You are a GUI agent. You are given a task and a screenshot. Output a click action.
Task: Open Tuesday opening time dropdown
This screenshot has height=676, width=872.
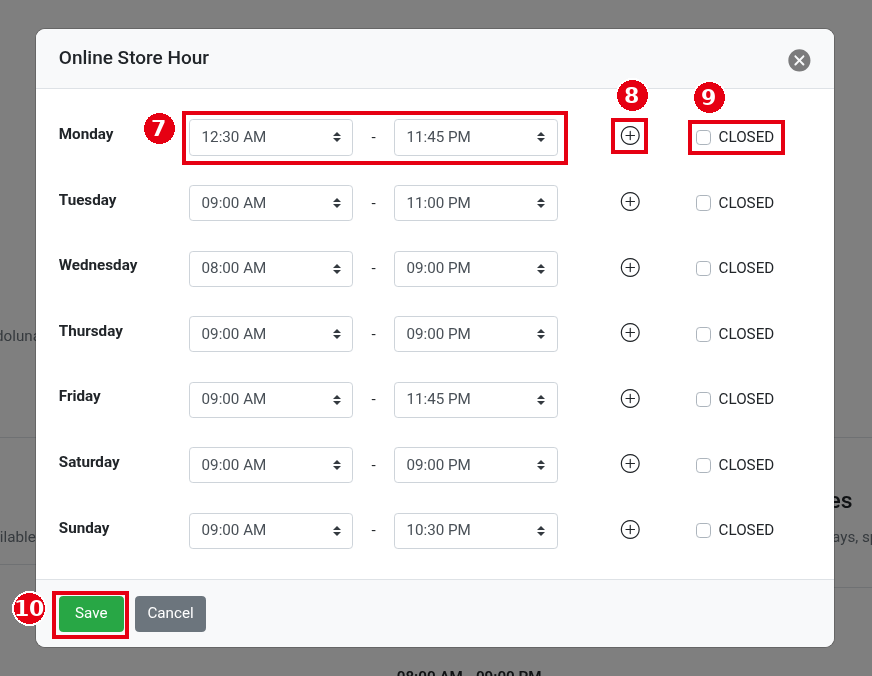[x=271, y=203]
